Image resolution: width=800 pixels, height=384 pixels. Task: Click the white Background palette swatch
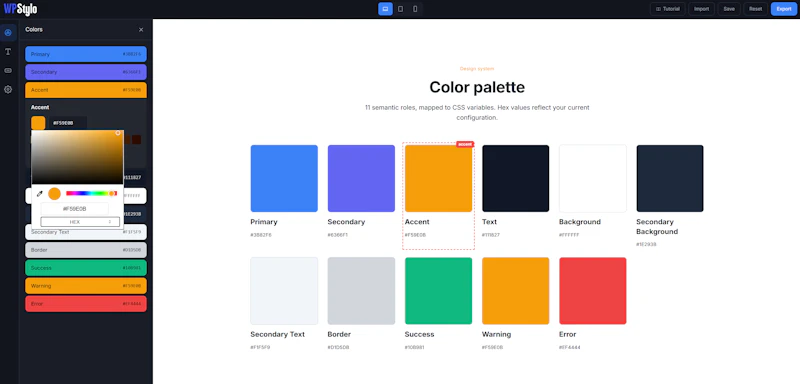(592, 178)
